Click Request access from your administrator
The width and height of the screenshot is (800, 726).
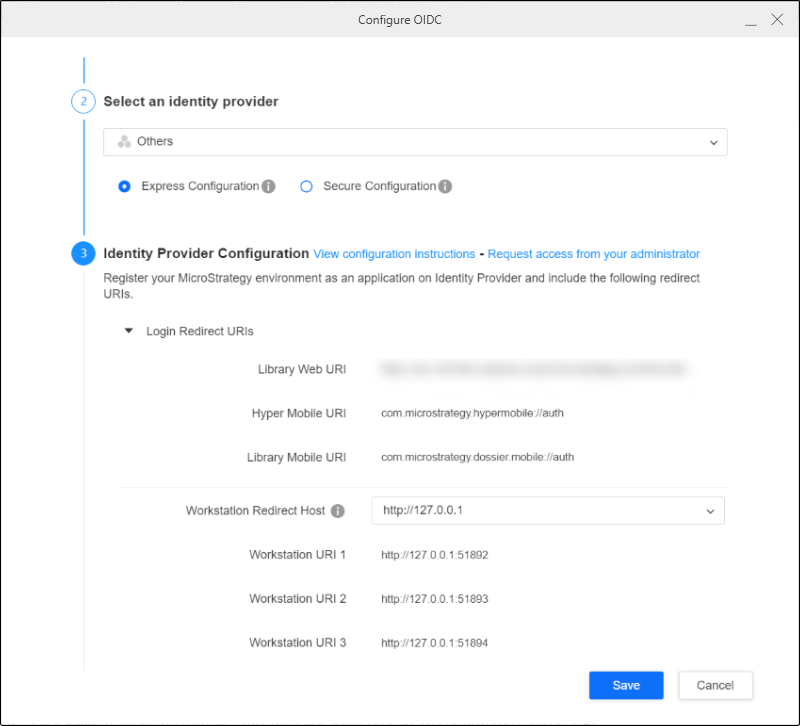tap(593, 253)
